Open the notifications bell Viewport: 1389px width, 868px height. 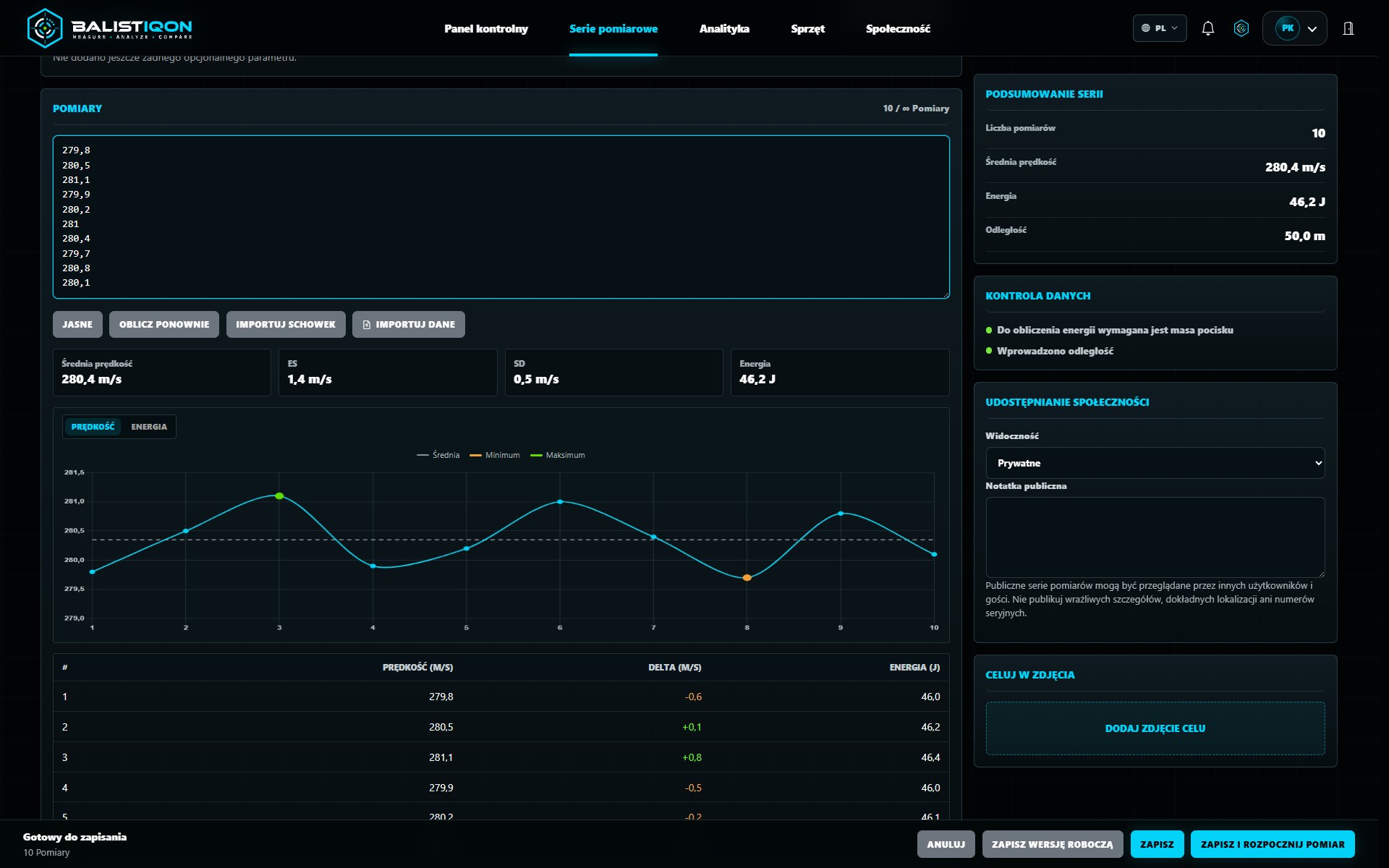(1207, 28)
